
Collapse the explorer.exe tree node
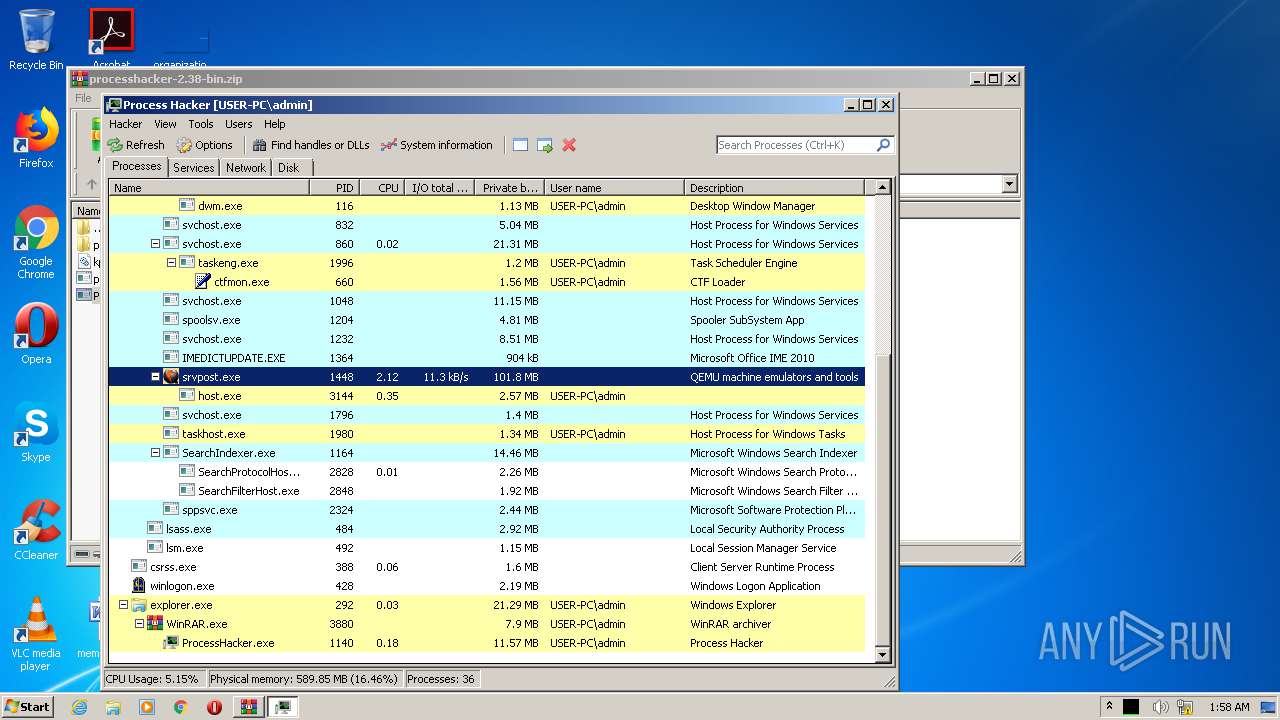point(123,605)
